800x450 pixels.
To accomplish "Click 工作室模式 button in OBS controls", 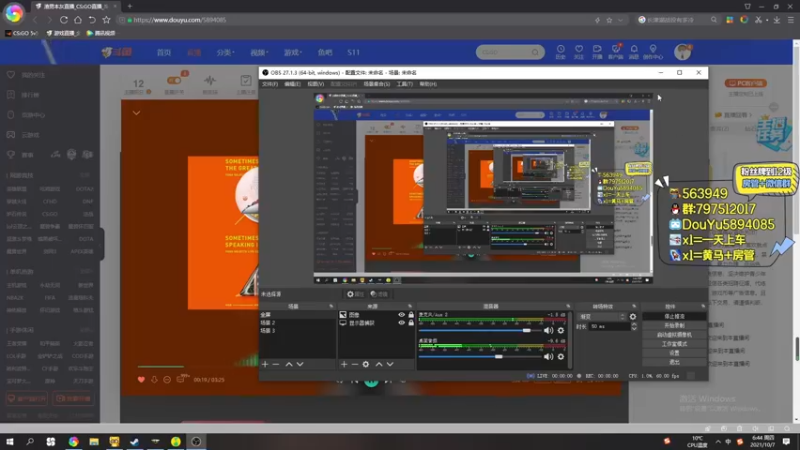I will coord(674,344).
